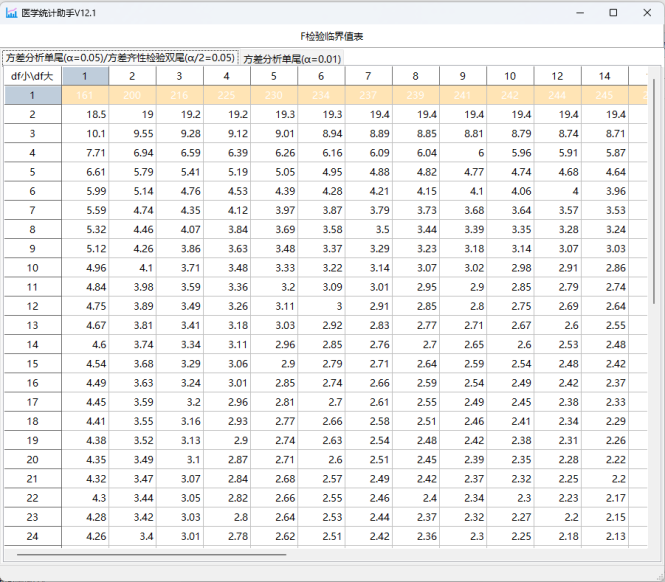Select cell 6.59 in row 4
Image resolution: width=665 pixels, height=582 pixels.
(180, 153)
